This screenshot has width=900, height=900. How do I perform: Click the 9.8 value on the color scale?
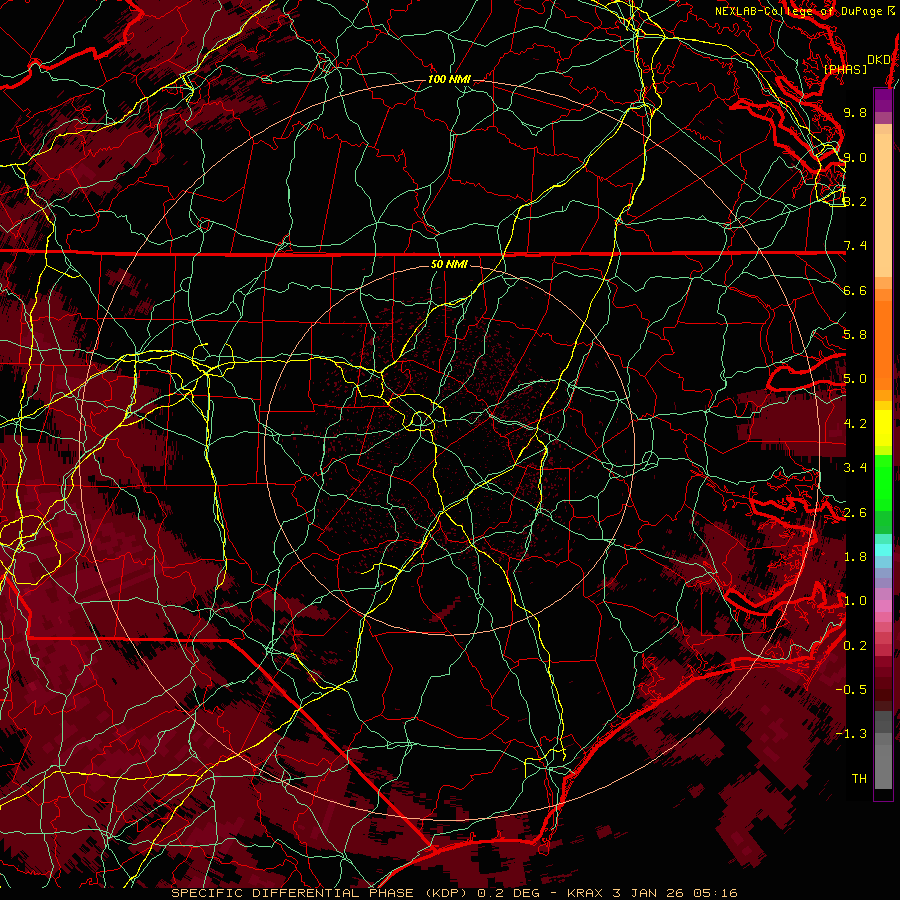click(855, 112)
